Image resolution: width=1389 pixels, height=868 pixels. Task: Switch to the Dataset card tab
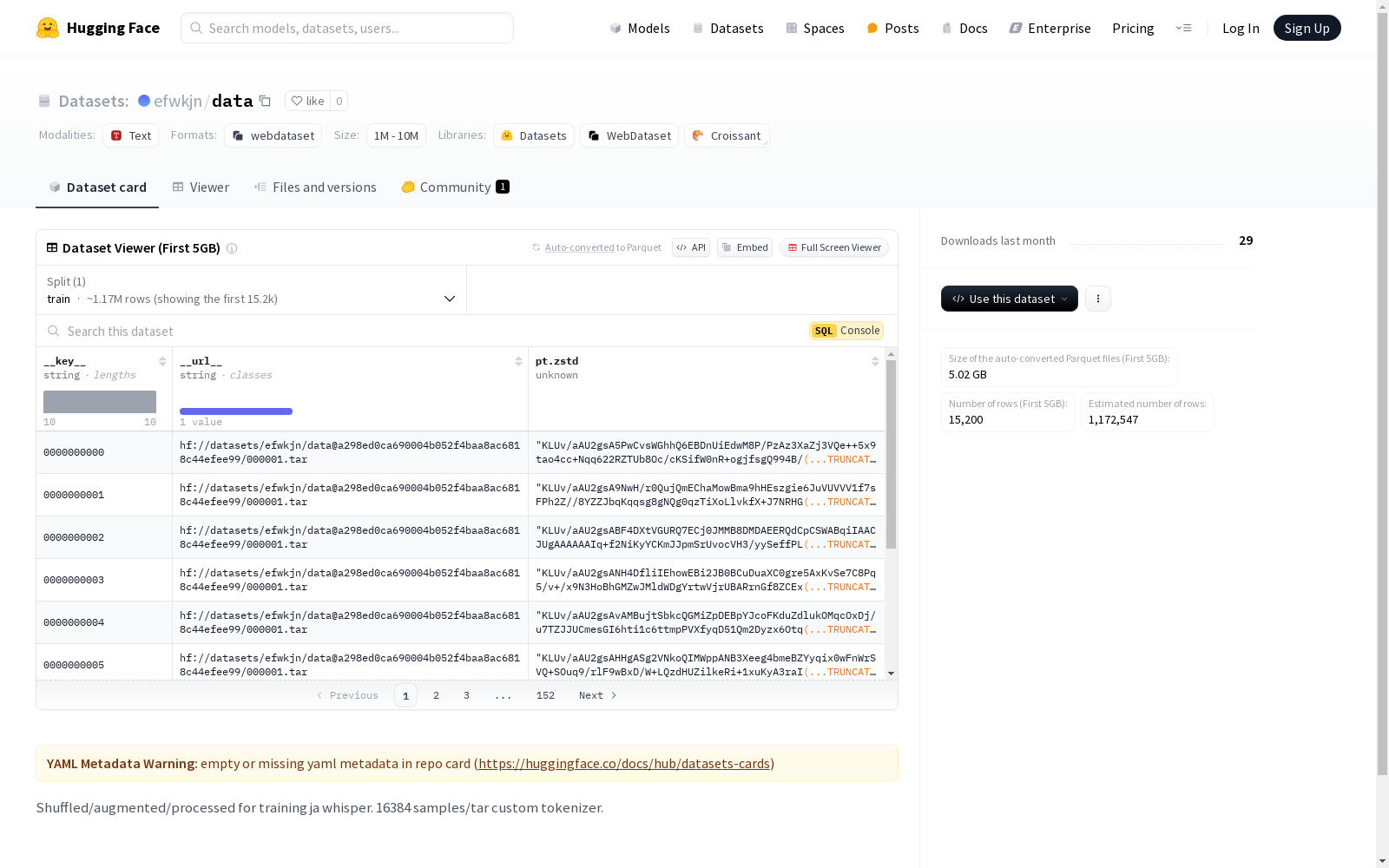[97, 187]
